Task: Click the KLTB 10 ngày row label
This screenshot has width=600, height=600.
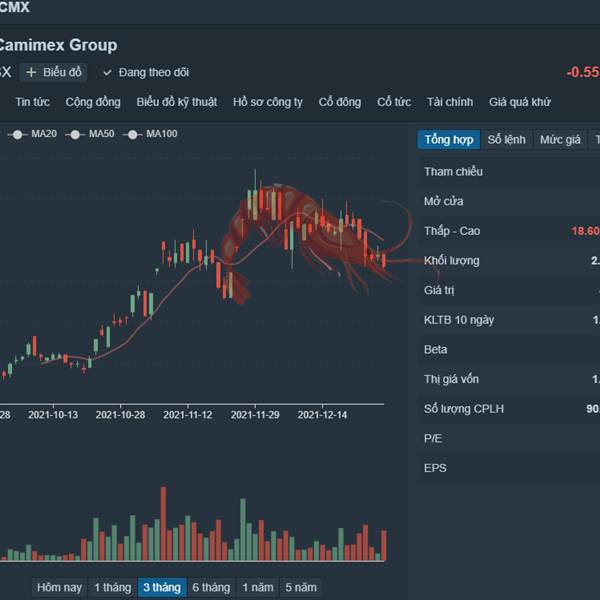Action: (x=459, y=320)
